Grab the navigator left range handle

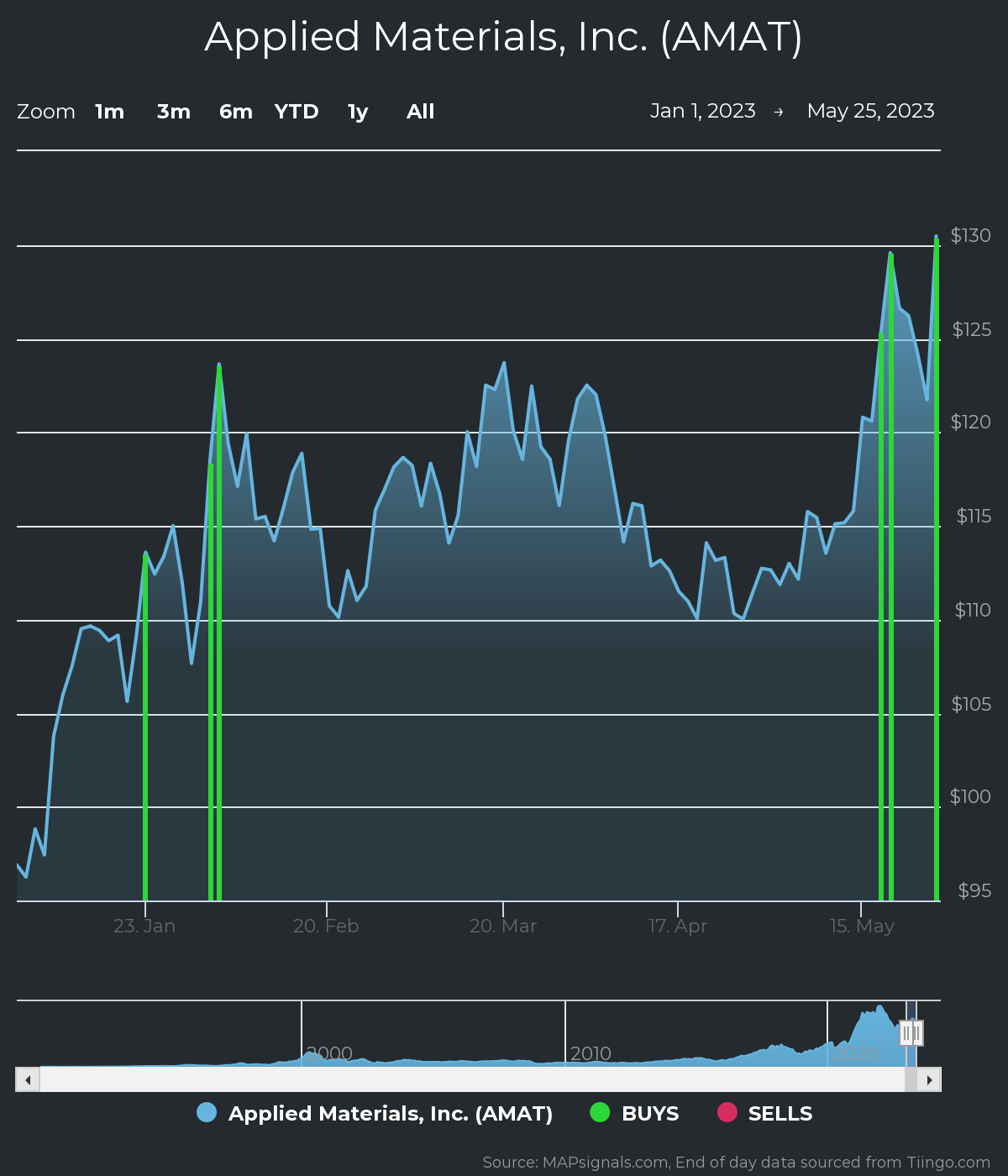point(906,1033)
